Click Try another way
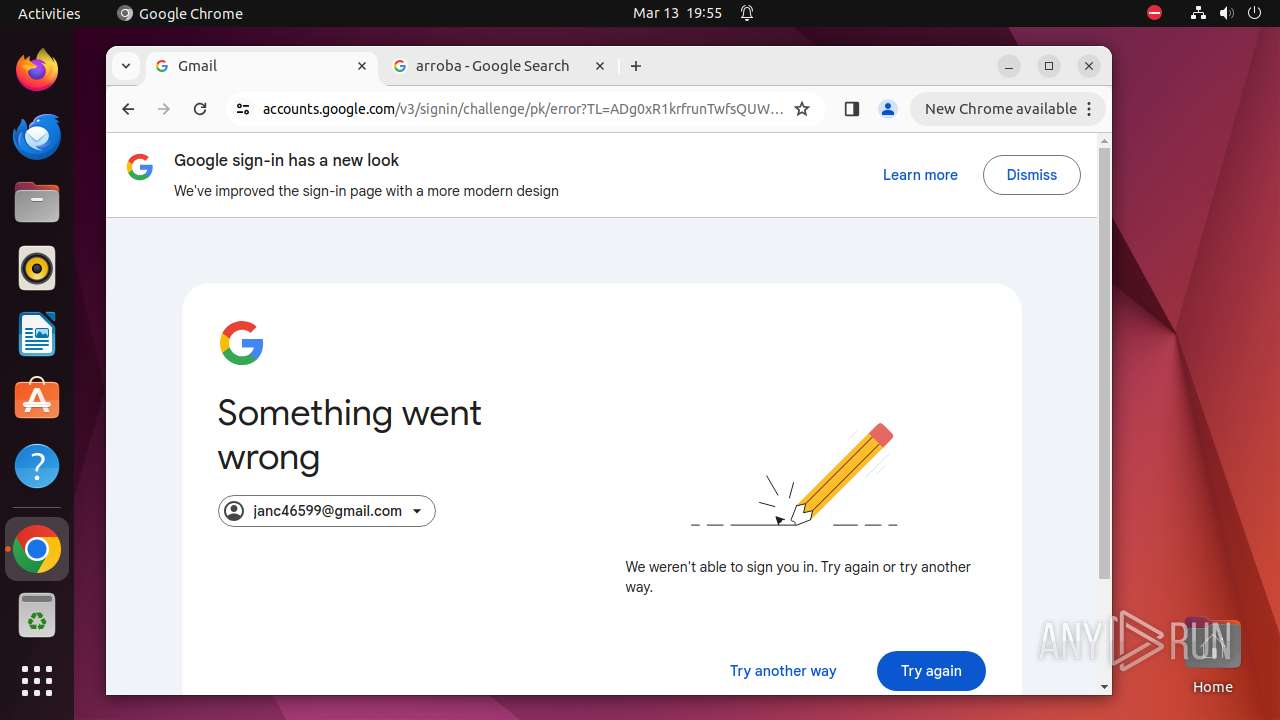The width and height of the screenshot is (1280, 720). (783, 671)
